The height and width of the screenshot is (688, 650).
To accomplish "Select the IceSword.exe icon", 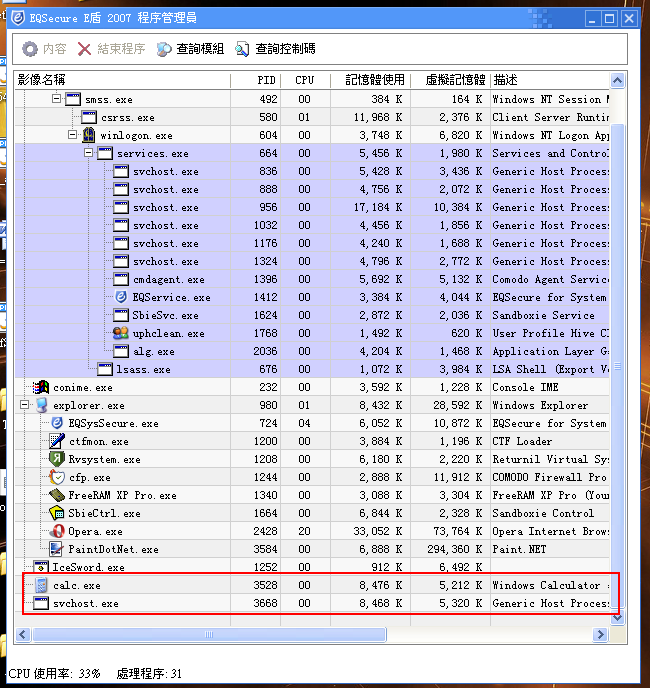I will click(41, 567).
